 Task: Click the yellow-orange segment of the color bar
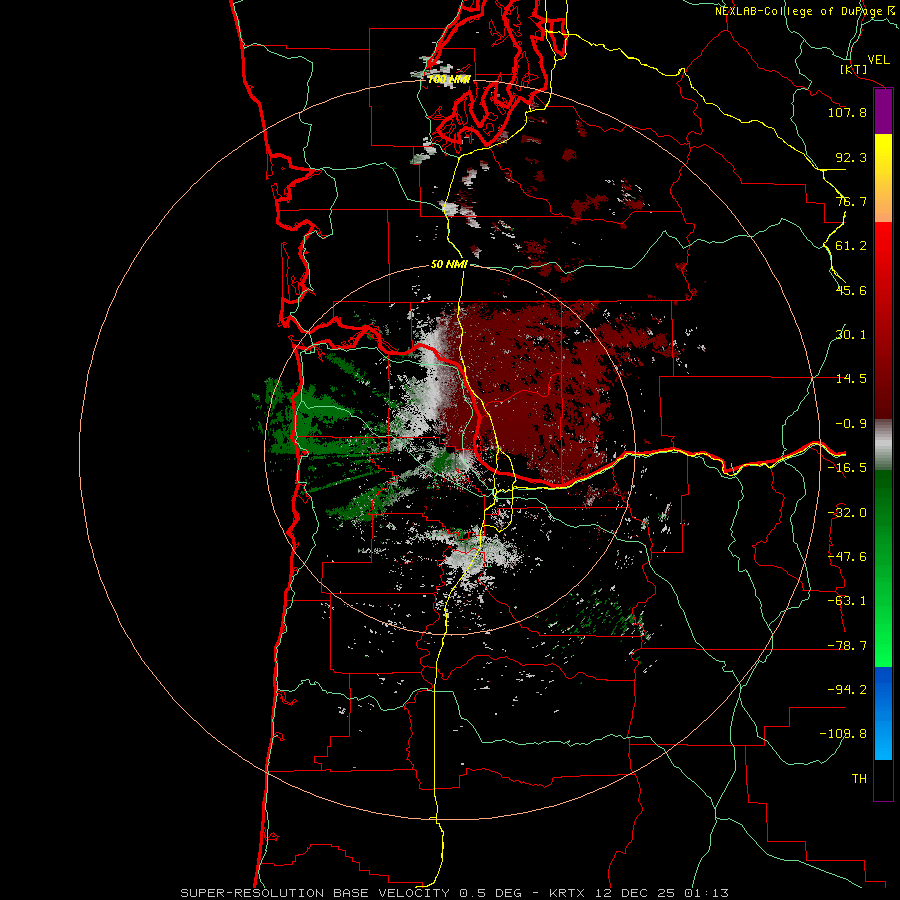[883, 178]
